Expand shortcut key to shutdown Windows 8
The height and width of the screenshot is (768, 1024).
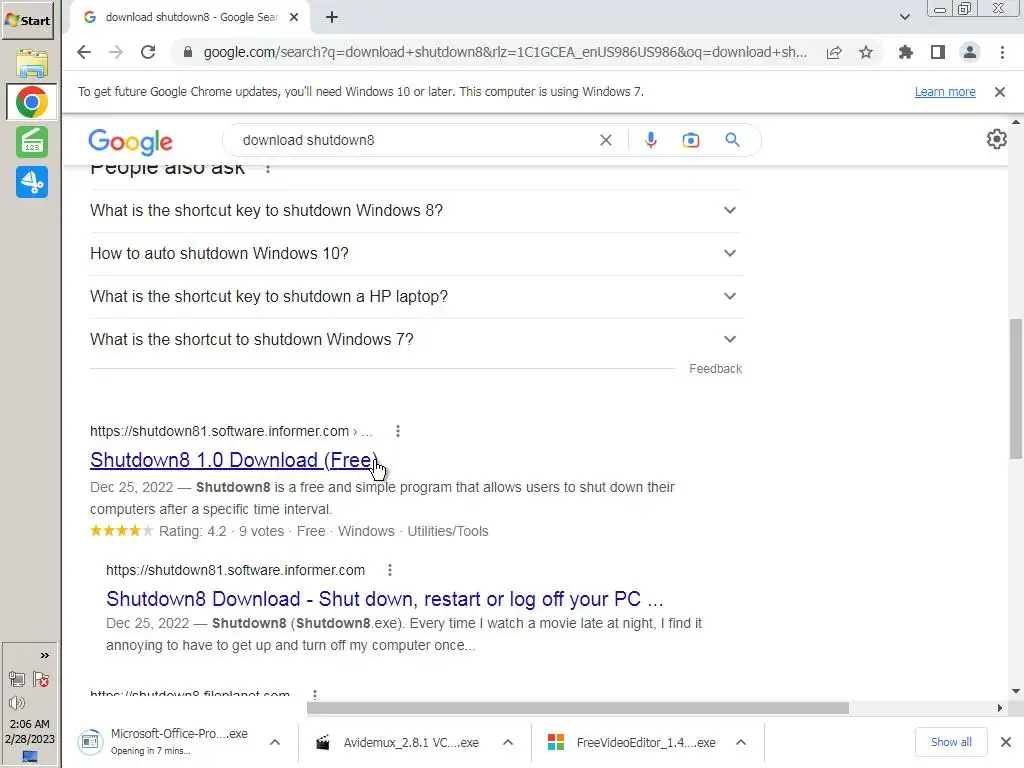(415, 210)
